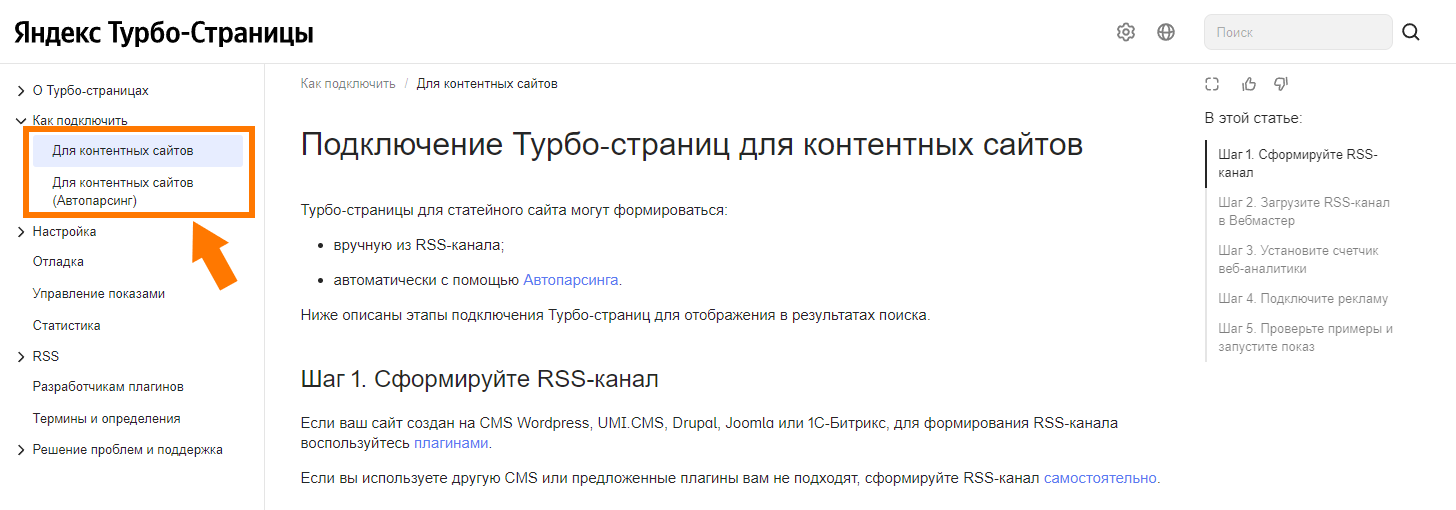
Task: Open Статистика page
Action: [x=66, y=326]
